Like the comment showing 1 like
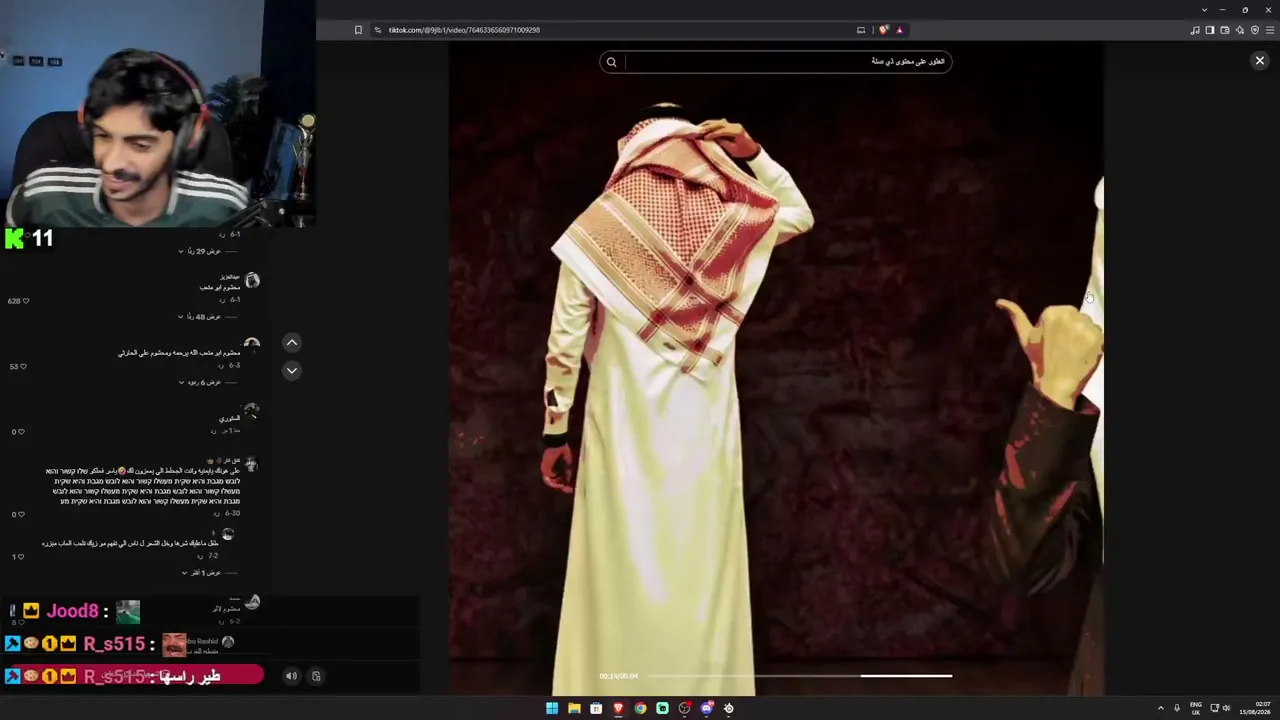 coord(21,557)
